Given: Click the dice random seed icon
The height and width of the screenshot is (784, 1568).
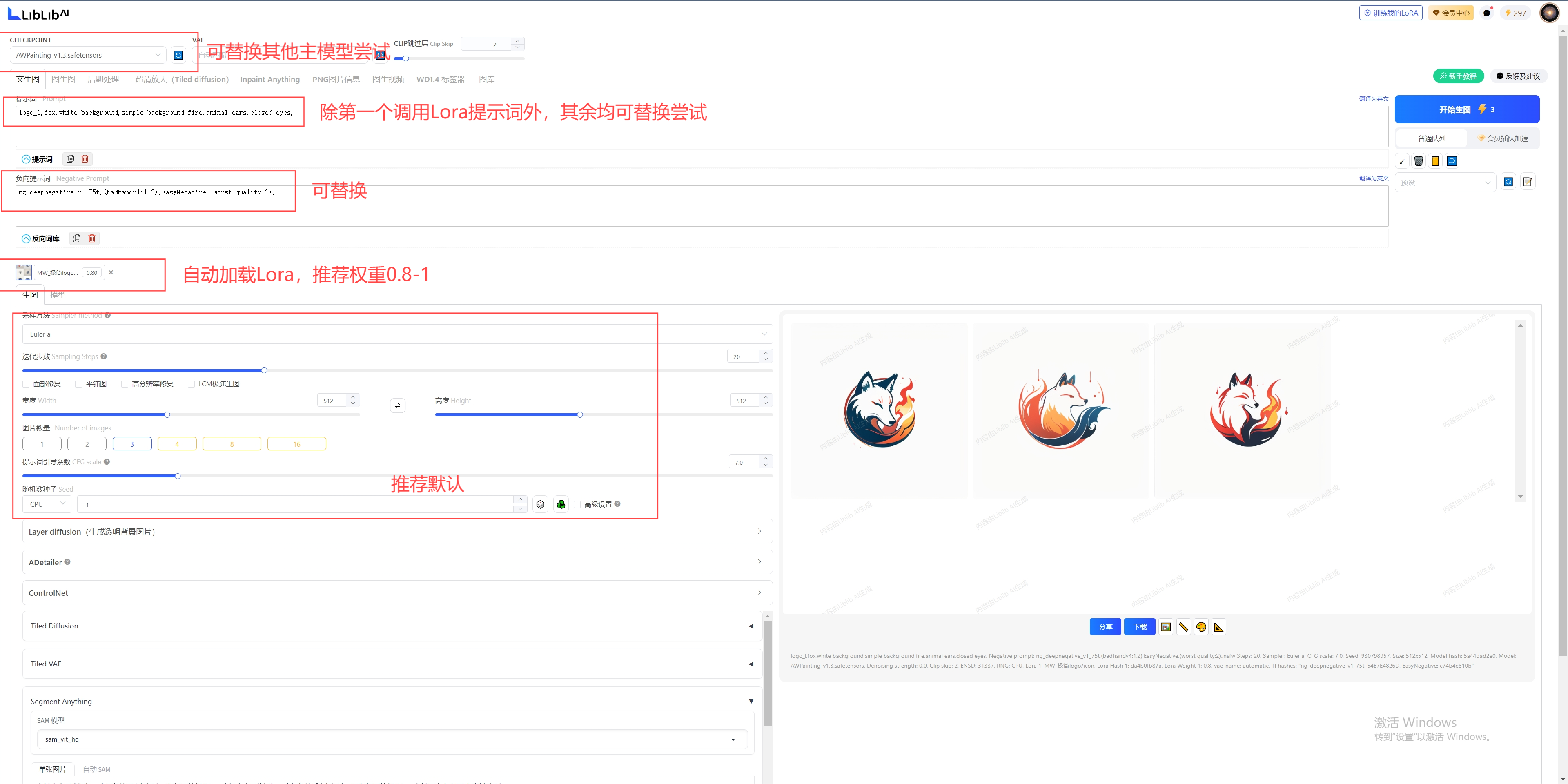Looking at the screenshot, I should pos(540,505).
